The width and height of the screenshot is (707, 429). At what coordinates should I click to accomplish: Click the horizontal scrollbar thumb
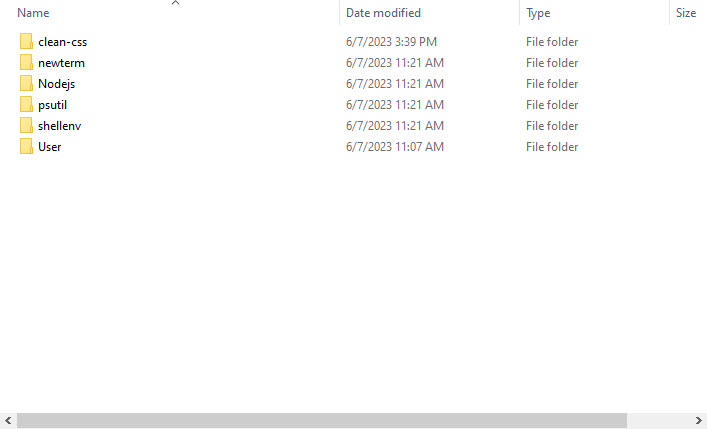(322, 420)
